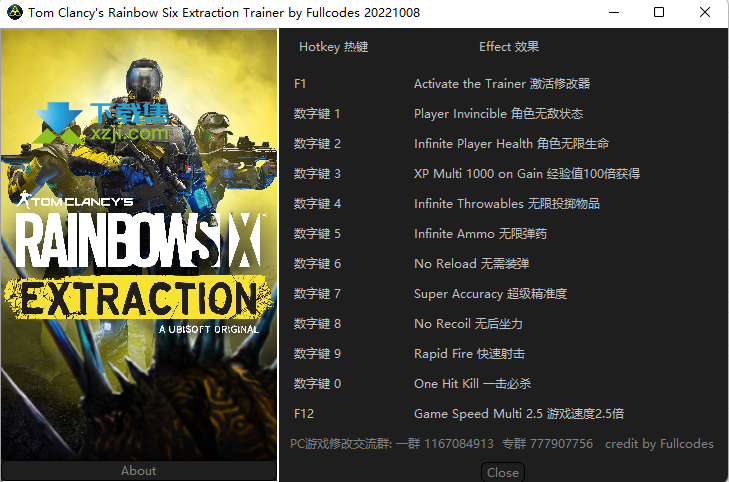729x482 pixels.
Task: Select Rapid Fire effect entry
Action: (469, 354)
